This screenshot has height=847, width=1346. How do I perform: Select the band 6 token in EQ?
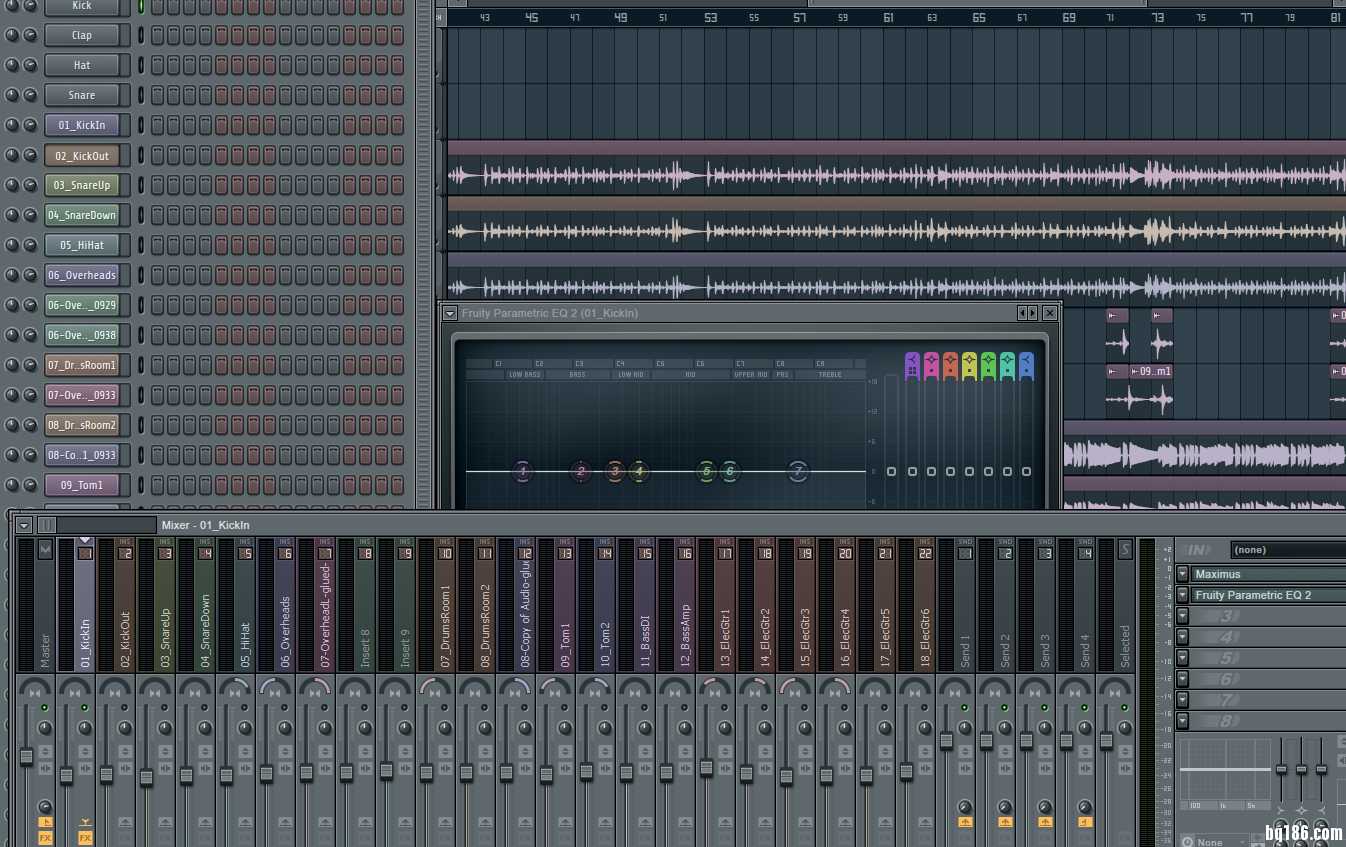click(730, 471)
